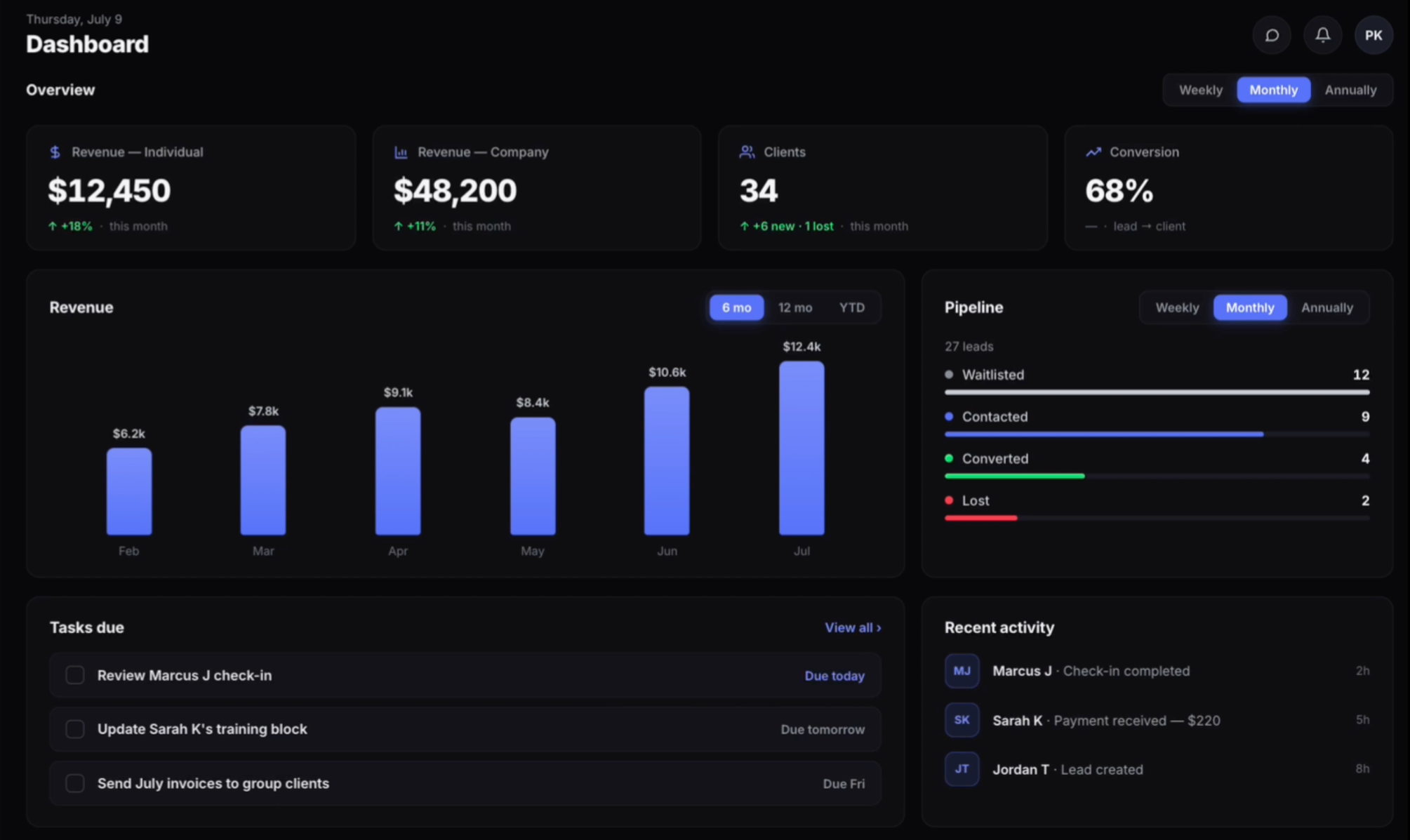Image resolution: width=1410 pixels, height=840 pixels.
Task: Click the Lost progress bar
Action: (x=1157, y=518)
